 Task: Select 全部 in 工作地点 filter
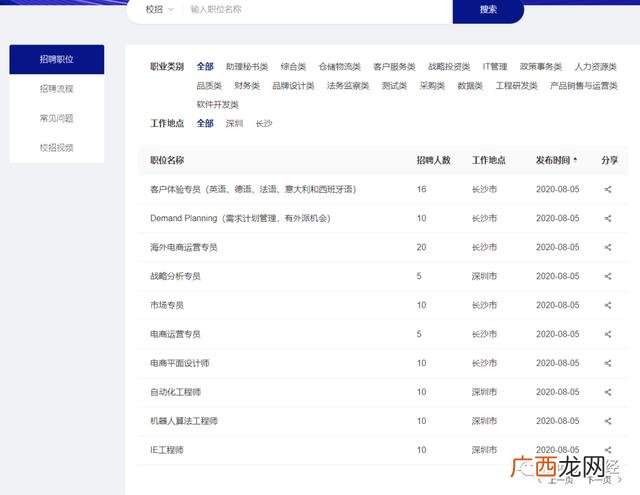point(205,123)
